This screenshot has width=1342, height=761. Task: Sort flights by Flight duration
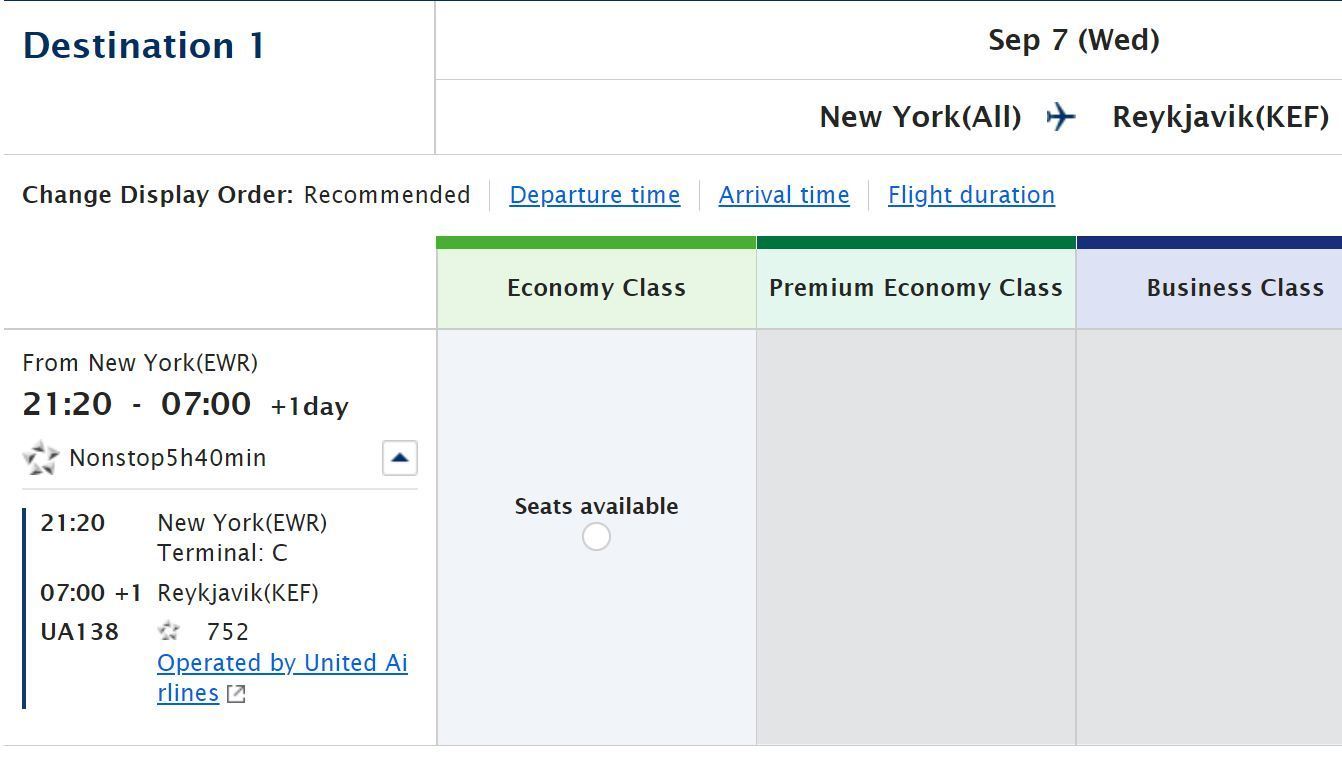coord(971,195)
